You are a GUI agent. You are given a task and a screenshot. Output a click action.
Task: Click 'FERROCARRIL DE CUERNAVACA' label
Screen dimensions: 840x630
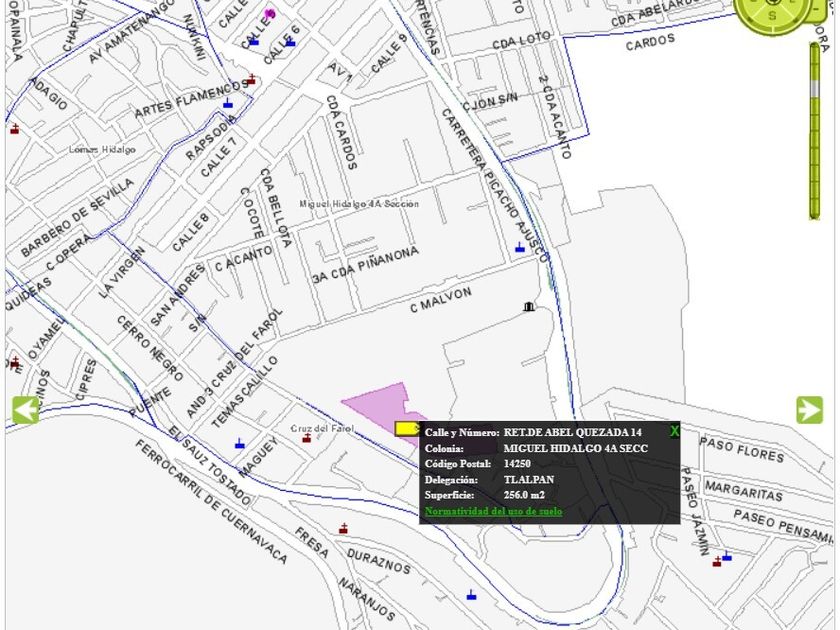click(x=211, y=501)
